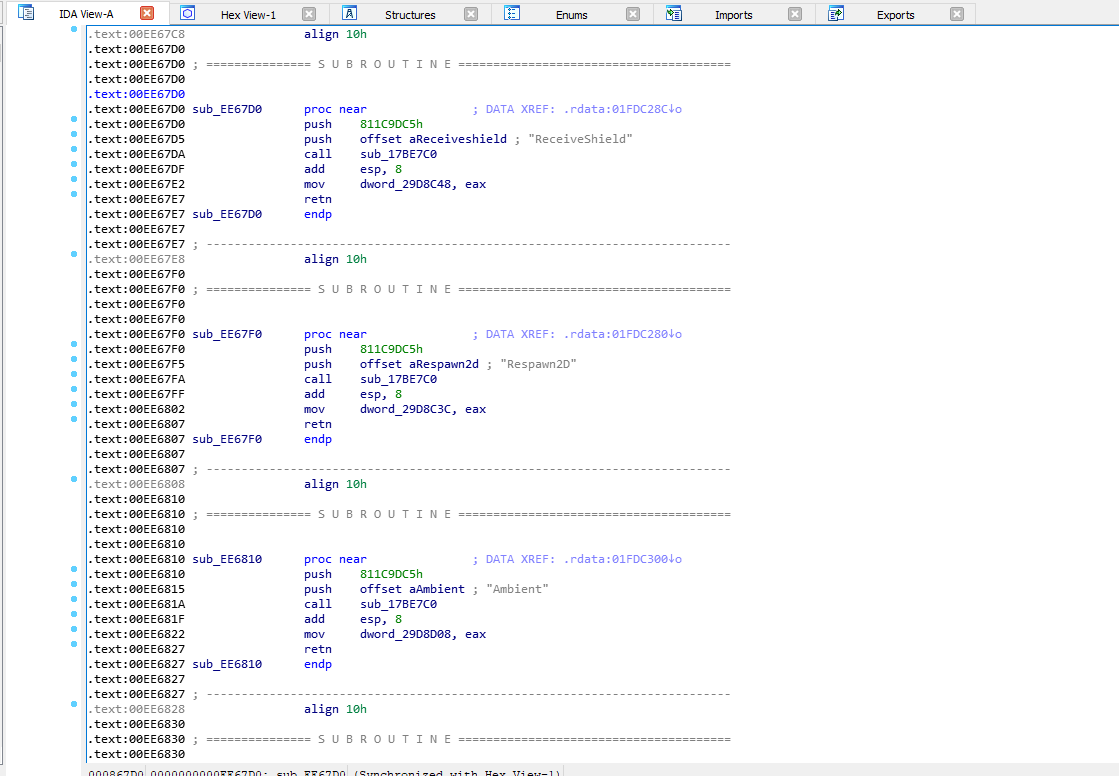Click the aRespawn2d offset operand
Screen dimensions: 1119x776
[444, 364]
